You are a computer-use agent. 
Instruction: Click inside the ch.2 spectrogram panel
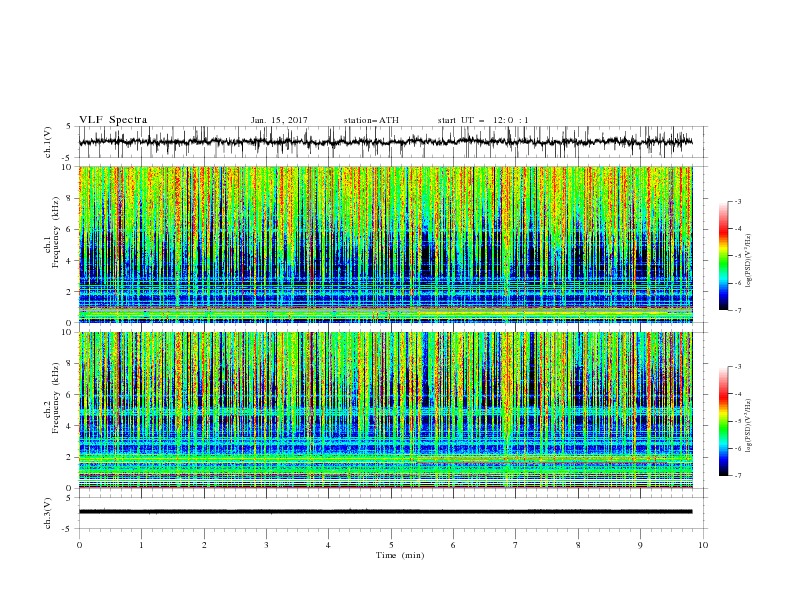coord(385,410)
